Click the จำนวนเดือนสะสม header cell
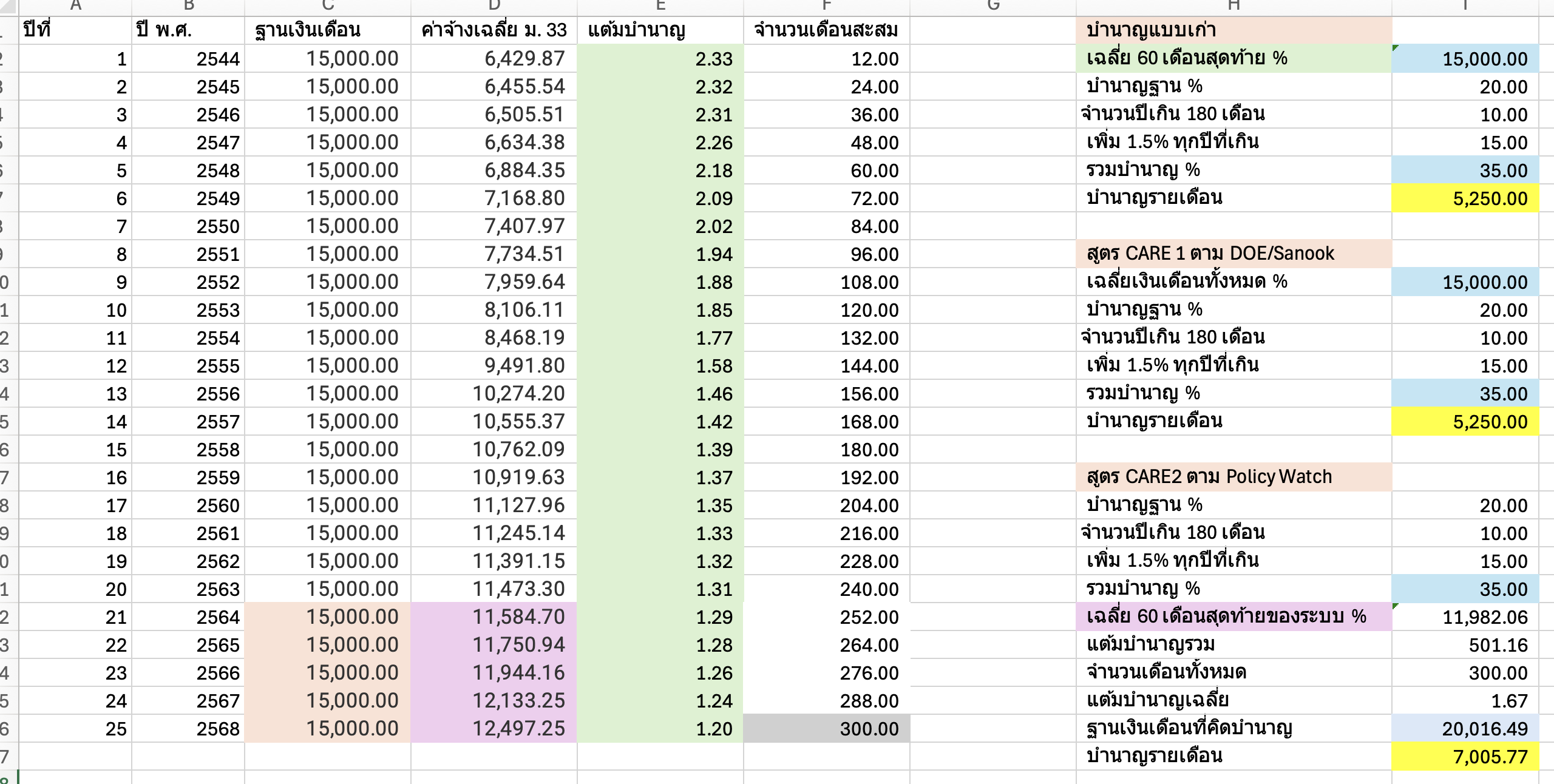The height and width of the screenshot is (784, 1554). click(x=826, y=30)
